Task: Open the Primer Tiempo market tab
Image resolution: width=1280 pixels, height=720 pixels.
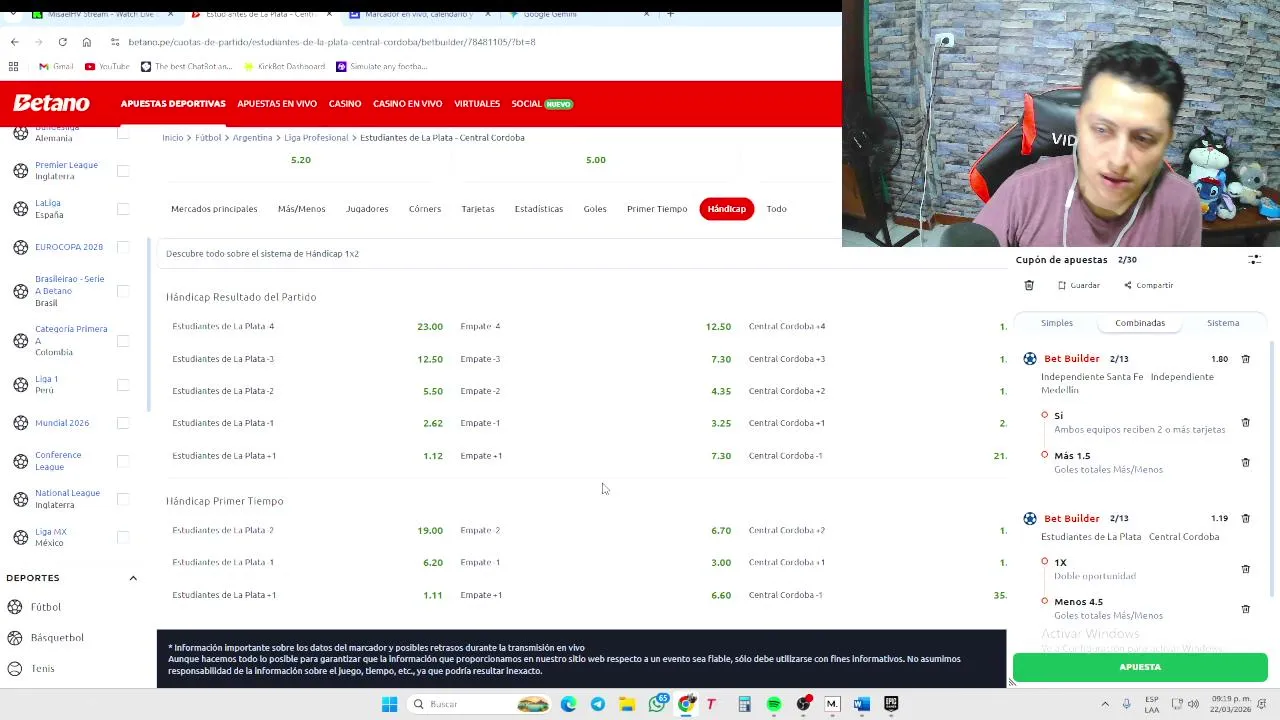Action: point(657,209)
